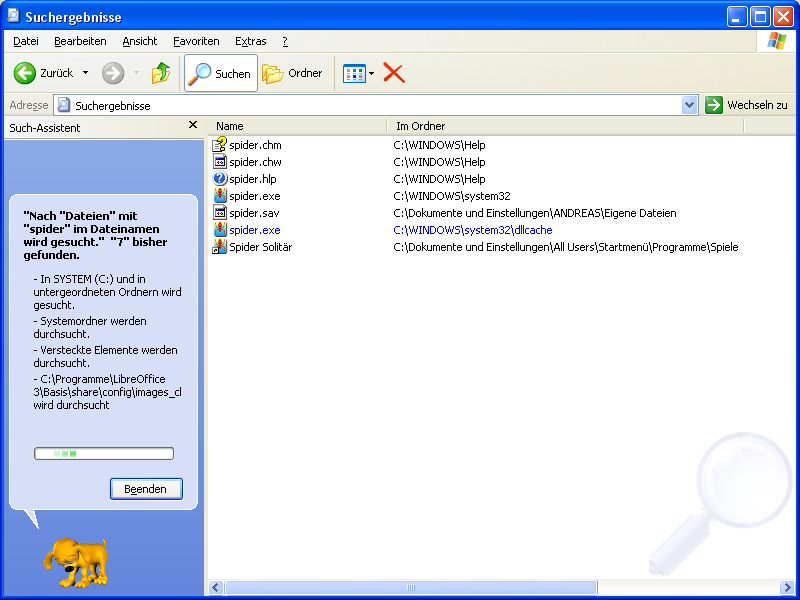Click the search progress bar
This screenshot has width=800, height=600.
click(x=104, y=453)
